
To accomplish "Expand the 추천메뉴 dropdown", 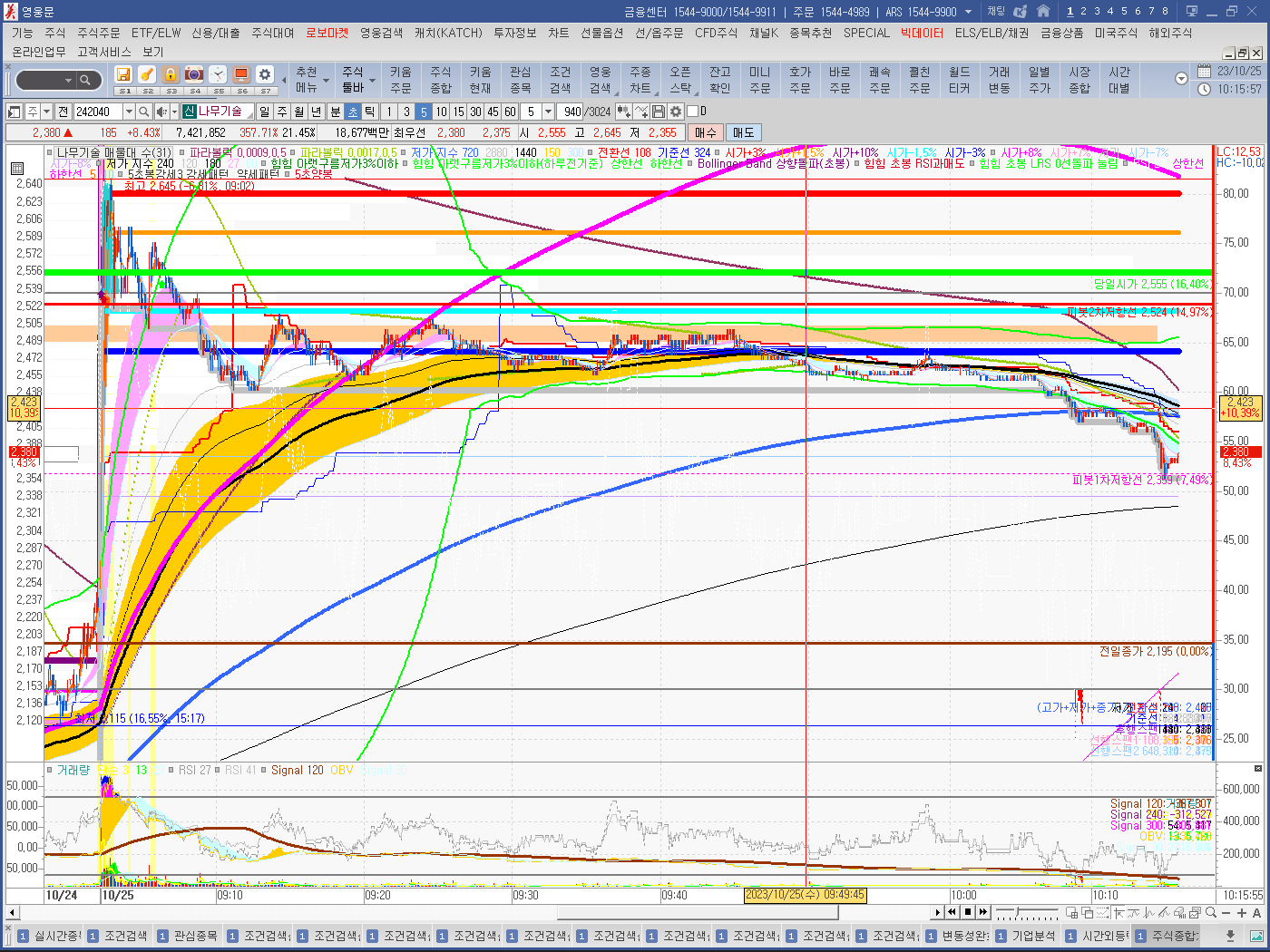I will [326, 80].
